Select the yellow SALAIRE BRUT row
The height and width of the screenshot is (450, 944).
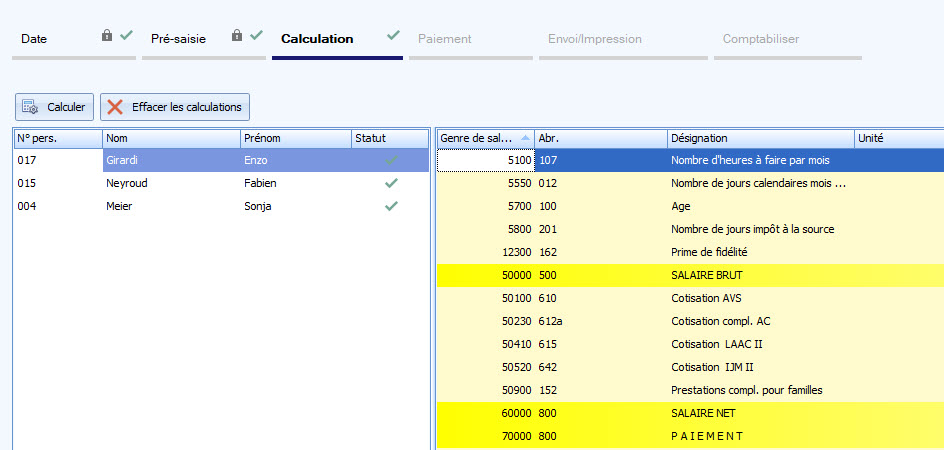coord(707,275)
